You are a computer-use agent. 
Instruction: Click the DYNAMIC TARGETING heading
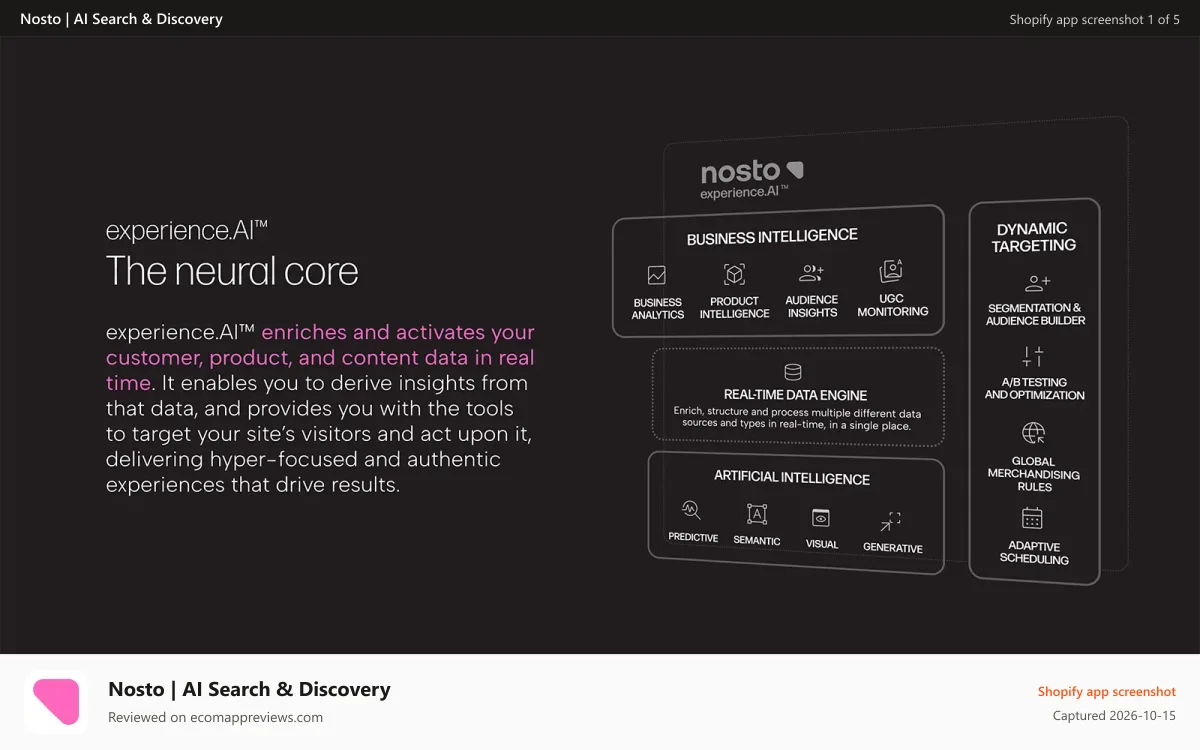click(x=1033, y=237)
